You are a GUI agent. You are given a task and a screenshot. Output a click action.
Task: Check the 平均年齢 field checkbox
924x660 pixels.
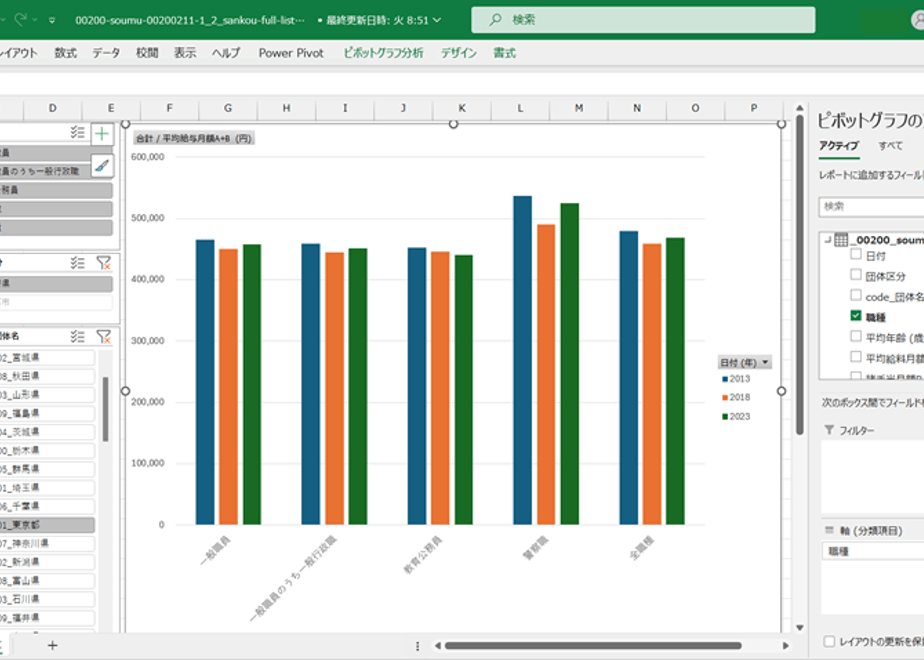856,336
